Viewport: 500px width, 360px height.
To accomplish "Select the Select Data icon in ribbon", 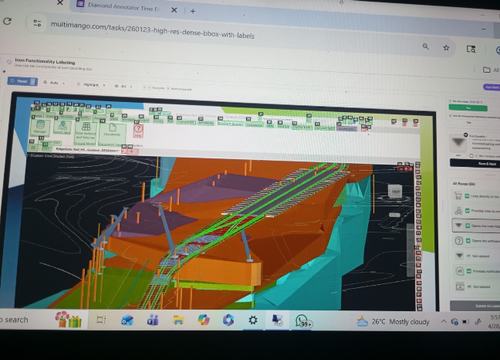I will pyautogui.click(x=62, y=128).
